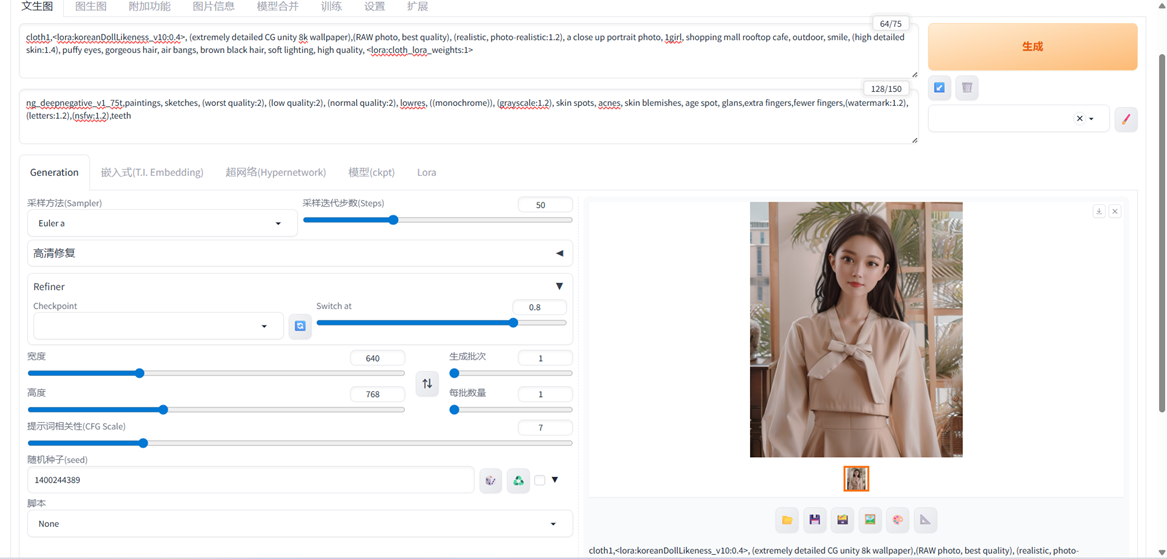Open the 设置 tab

[x=375, y=7]
